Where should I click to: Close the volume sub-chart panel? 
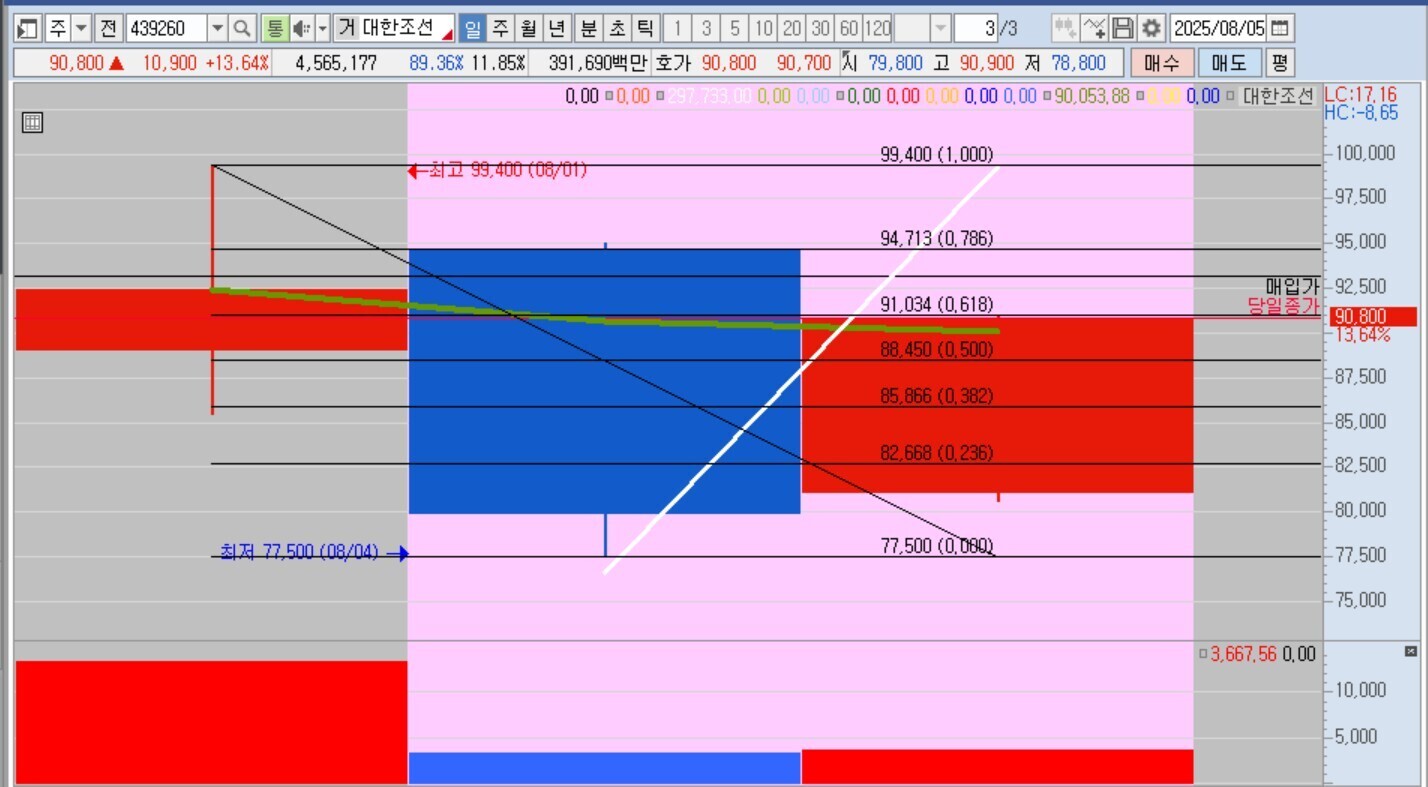click(1411, 651)
